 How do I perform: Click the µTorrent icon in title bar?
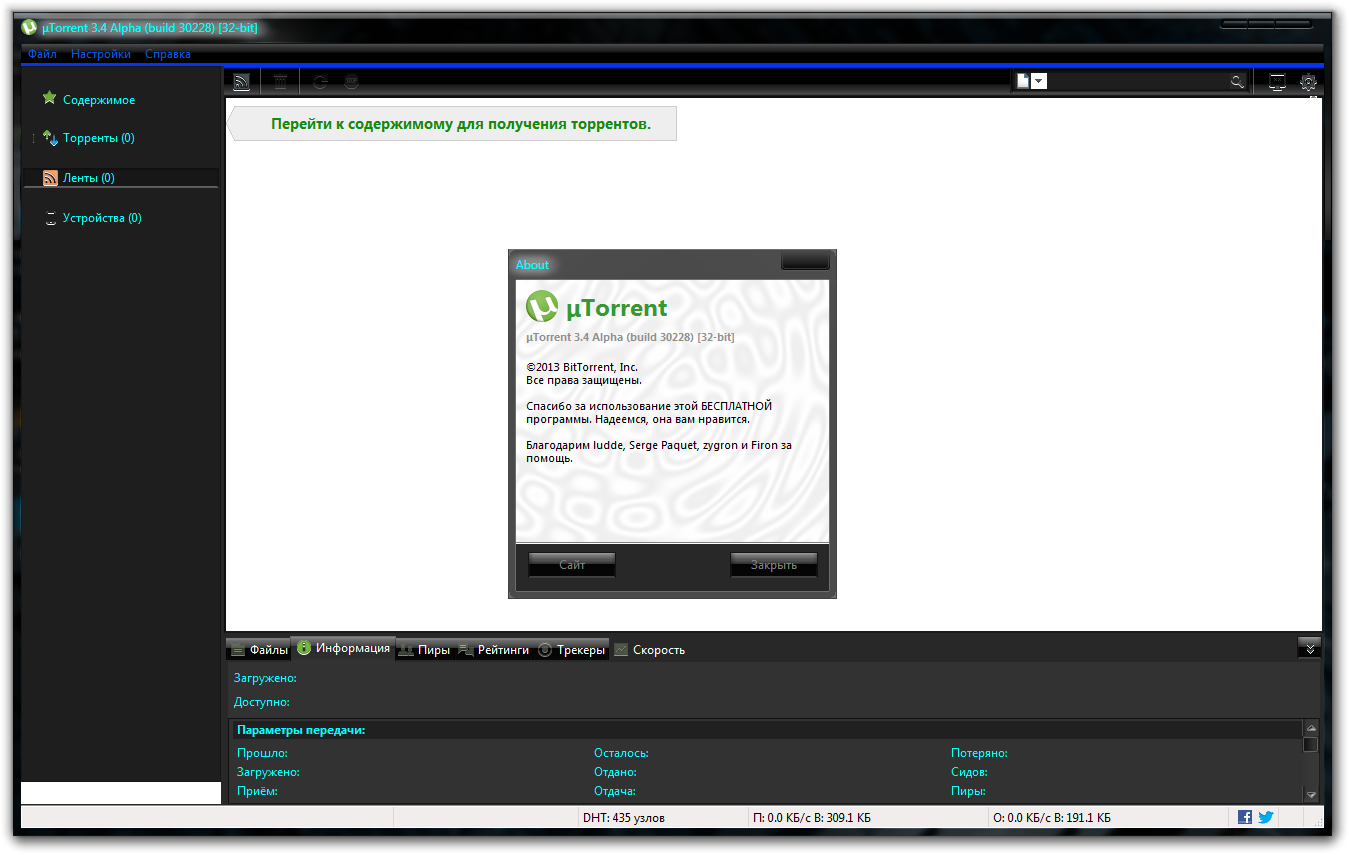click(29, 27)
